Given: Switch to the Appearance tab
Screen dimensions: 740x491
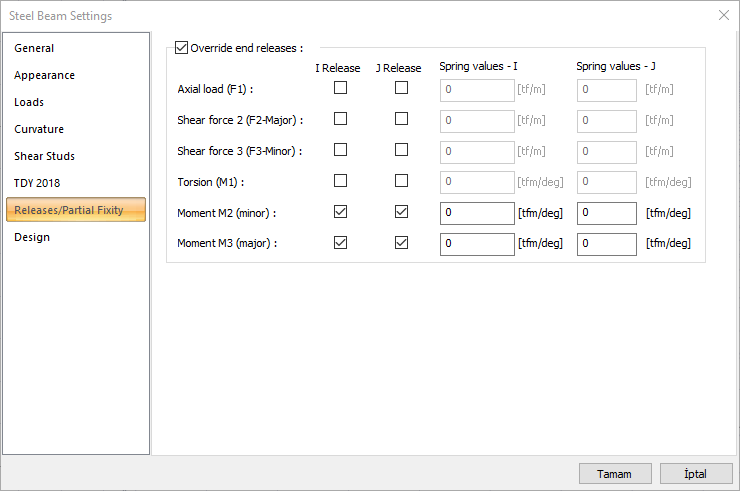Looking at the screenshot, I should pyautogui.click(x=44, y=75).
